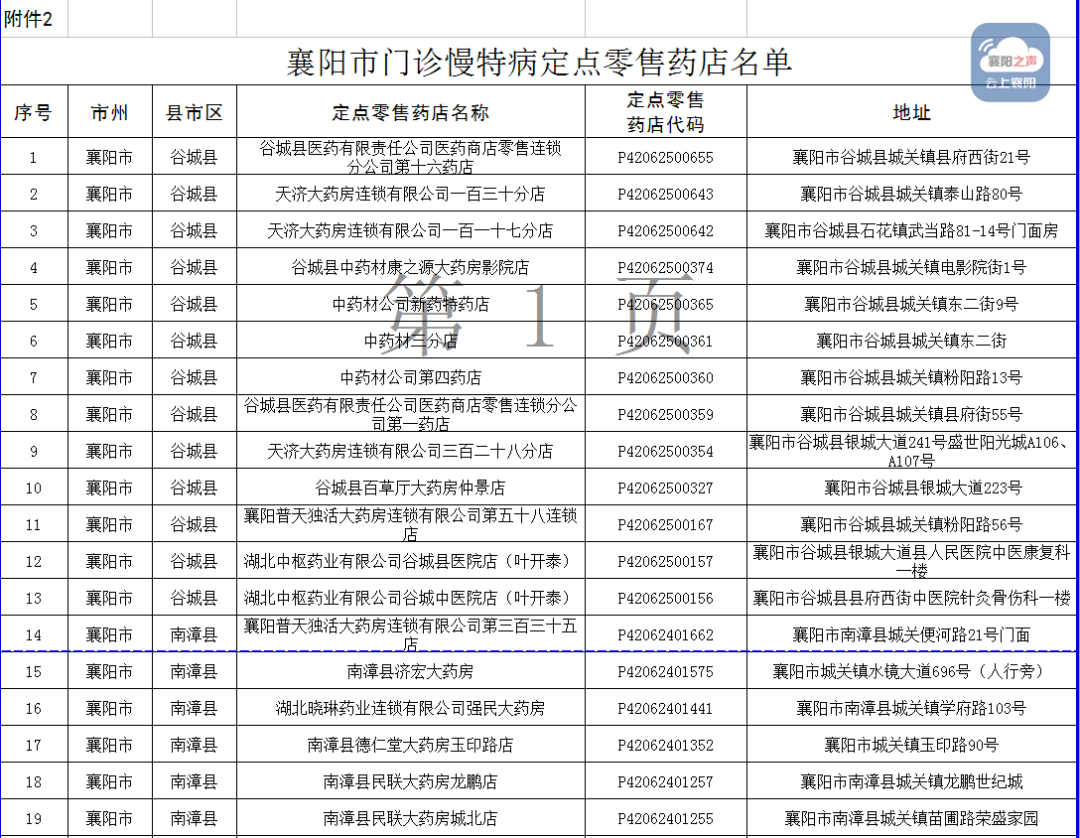Click the code cell P42062500642

coord(665,231)
